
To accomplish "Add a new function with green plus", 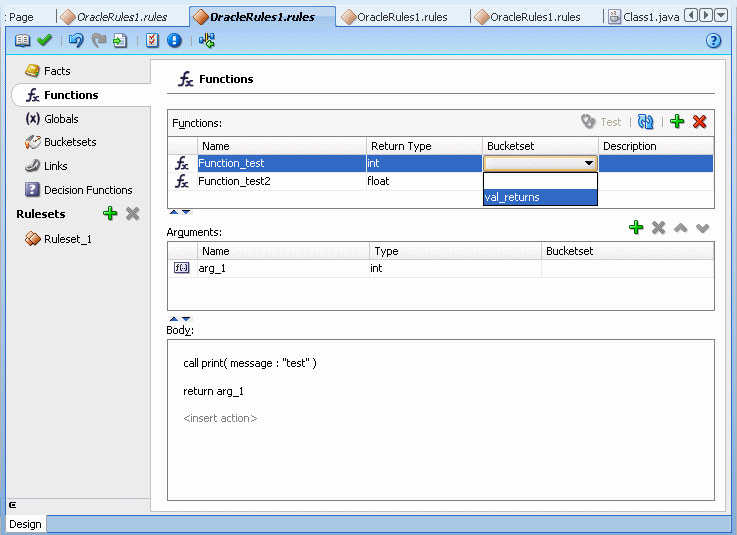I will (x=677, y=121).
